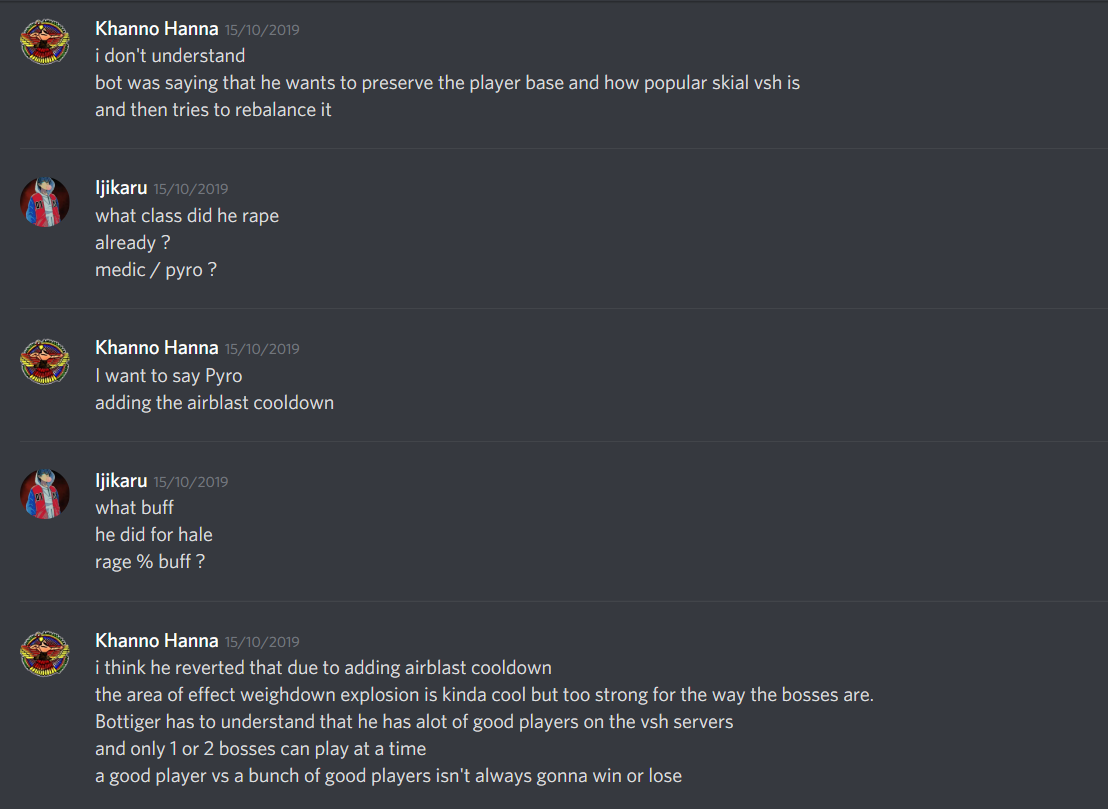Select message 'and then tries to rebalance it'
Screen dimensions: 1108x809
[x=213, y=110]
